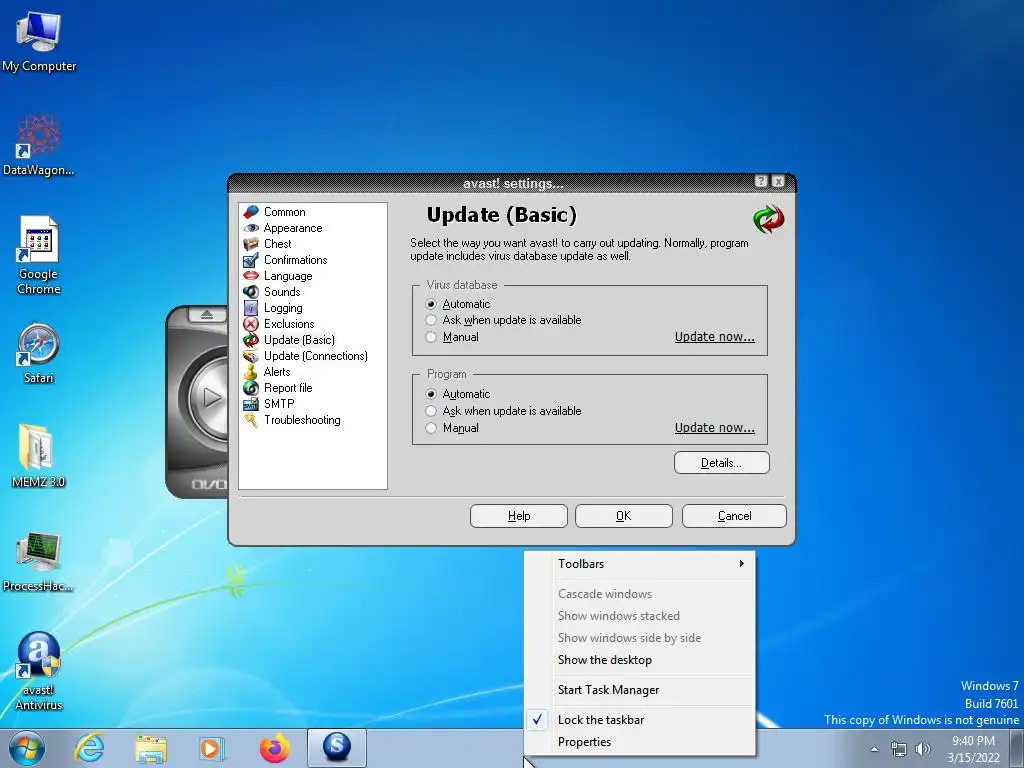
Task: Click the Details... button
Action: click(x=722, y=463)
